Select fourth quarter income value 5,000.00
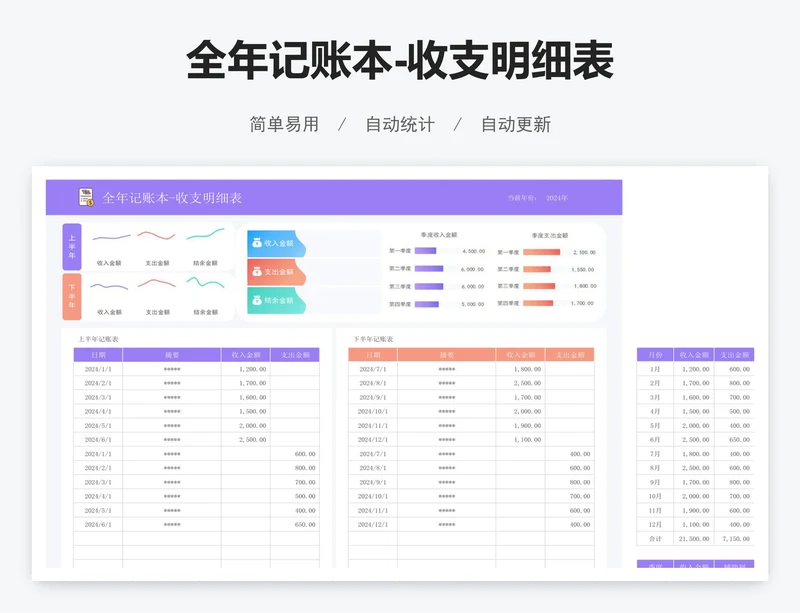Screen dimensions: 800x613 [472, 304]
